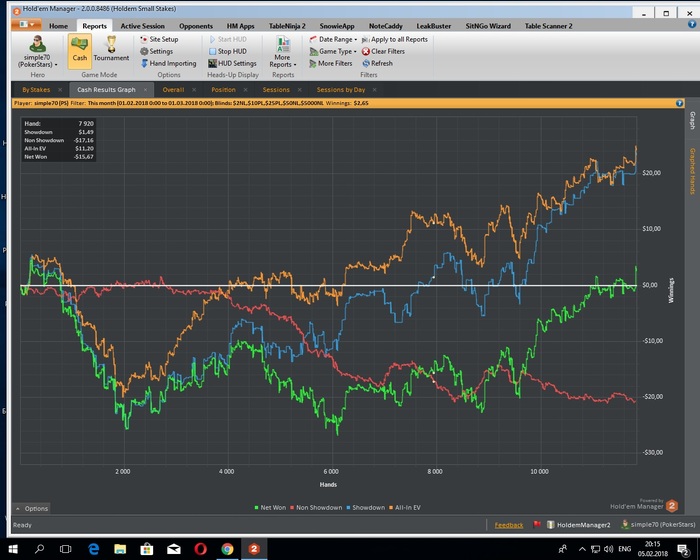Clear Filters in the ribbon
The height and width of the screenshot is (560, 700).
point(383,51)
